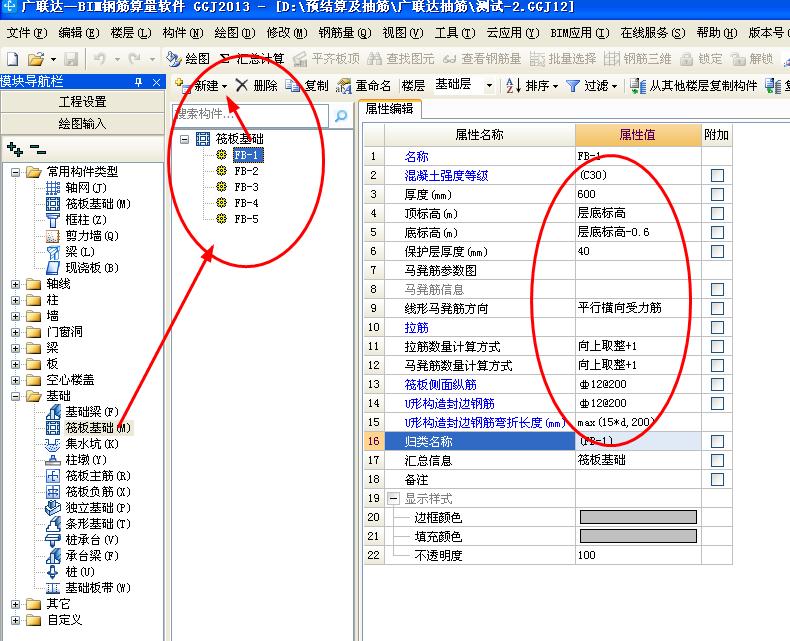This screenshot has height=641, width=790.
Task: Click 查找图元 find element tool
Action: (x=401, y=59)
